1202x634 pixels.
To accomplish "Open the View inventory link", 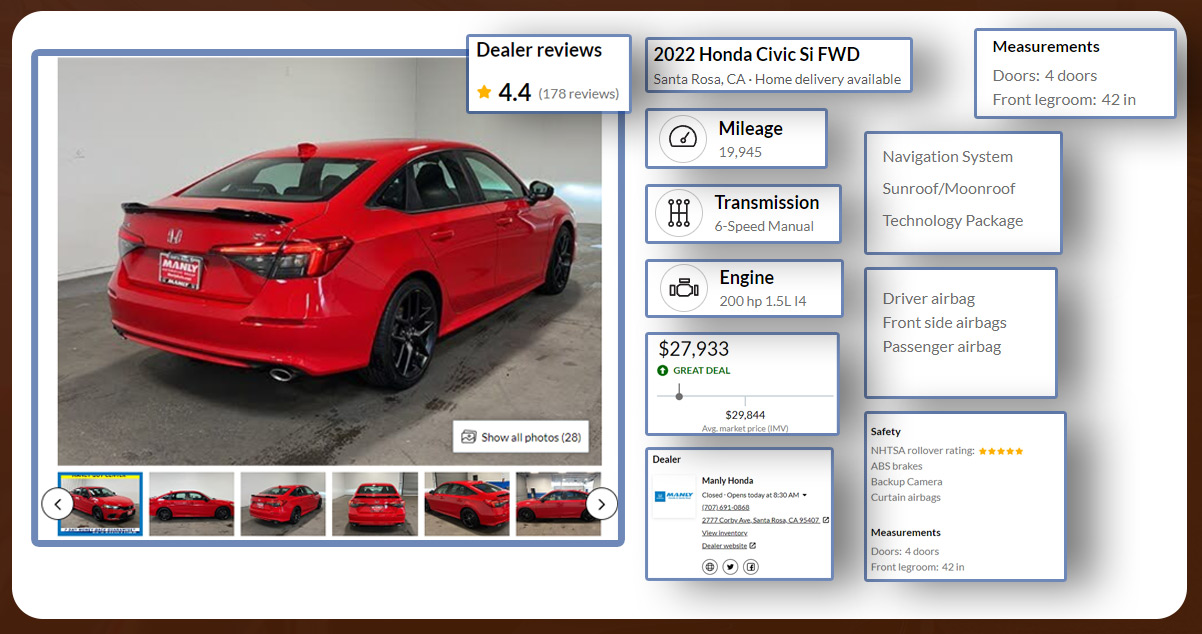I will point(724,533).
